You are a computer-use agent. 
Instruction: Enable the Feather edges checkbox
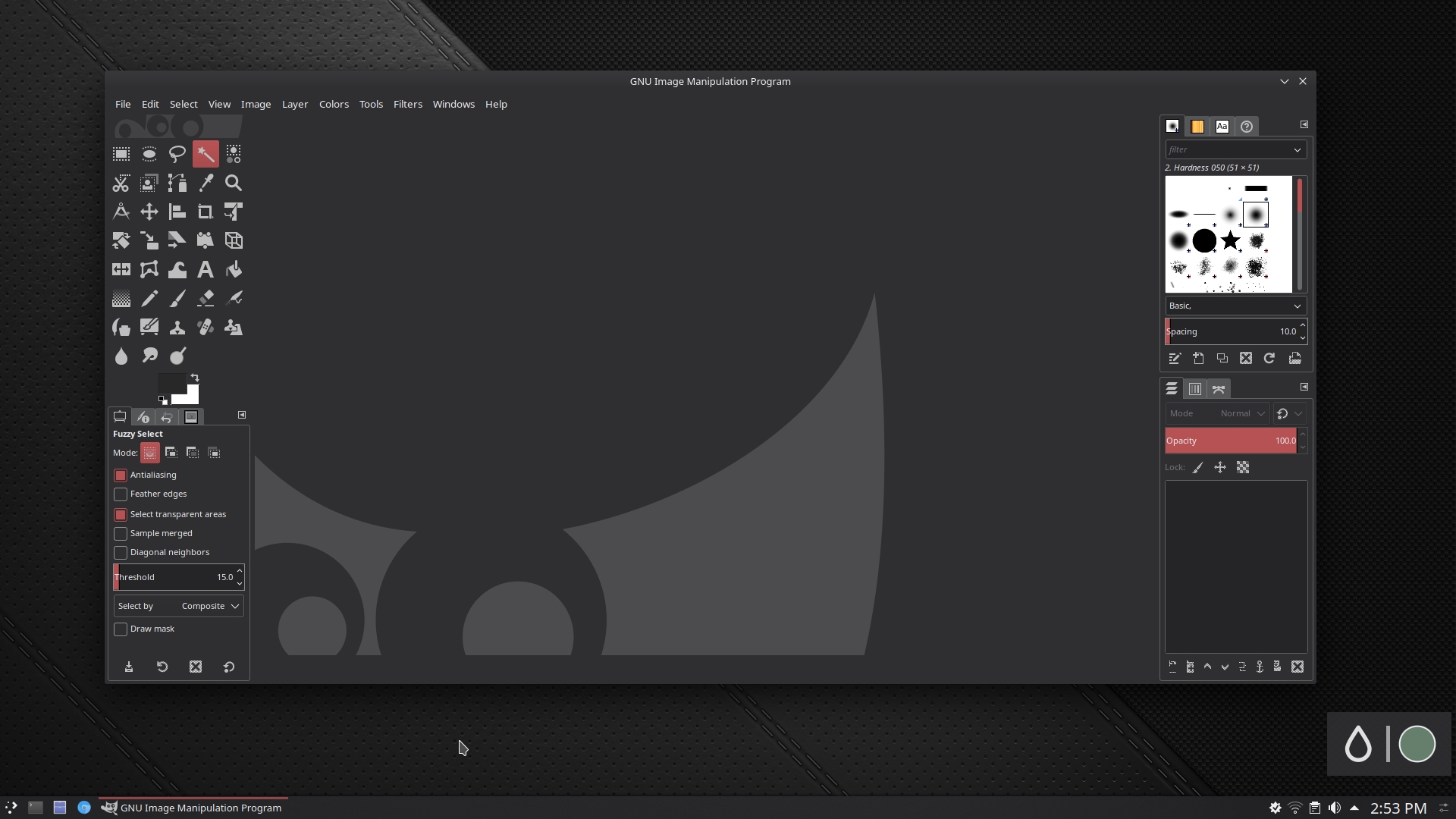tap(121, 494)
